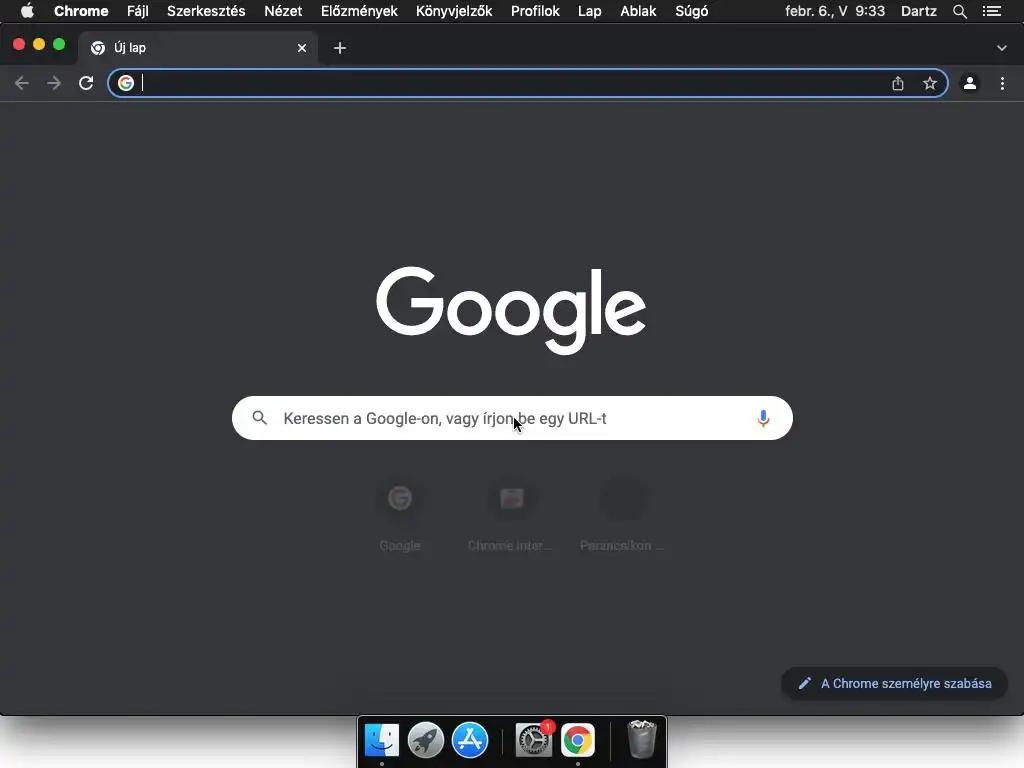Screen dimensions: 1024x768
Task: Open the Nézet menu
Action: coord(283,11)
